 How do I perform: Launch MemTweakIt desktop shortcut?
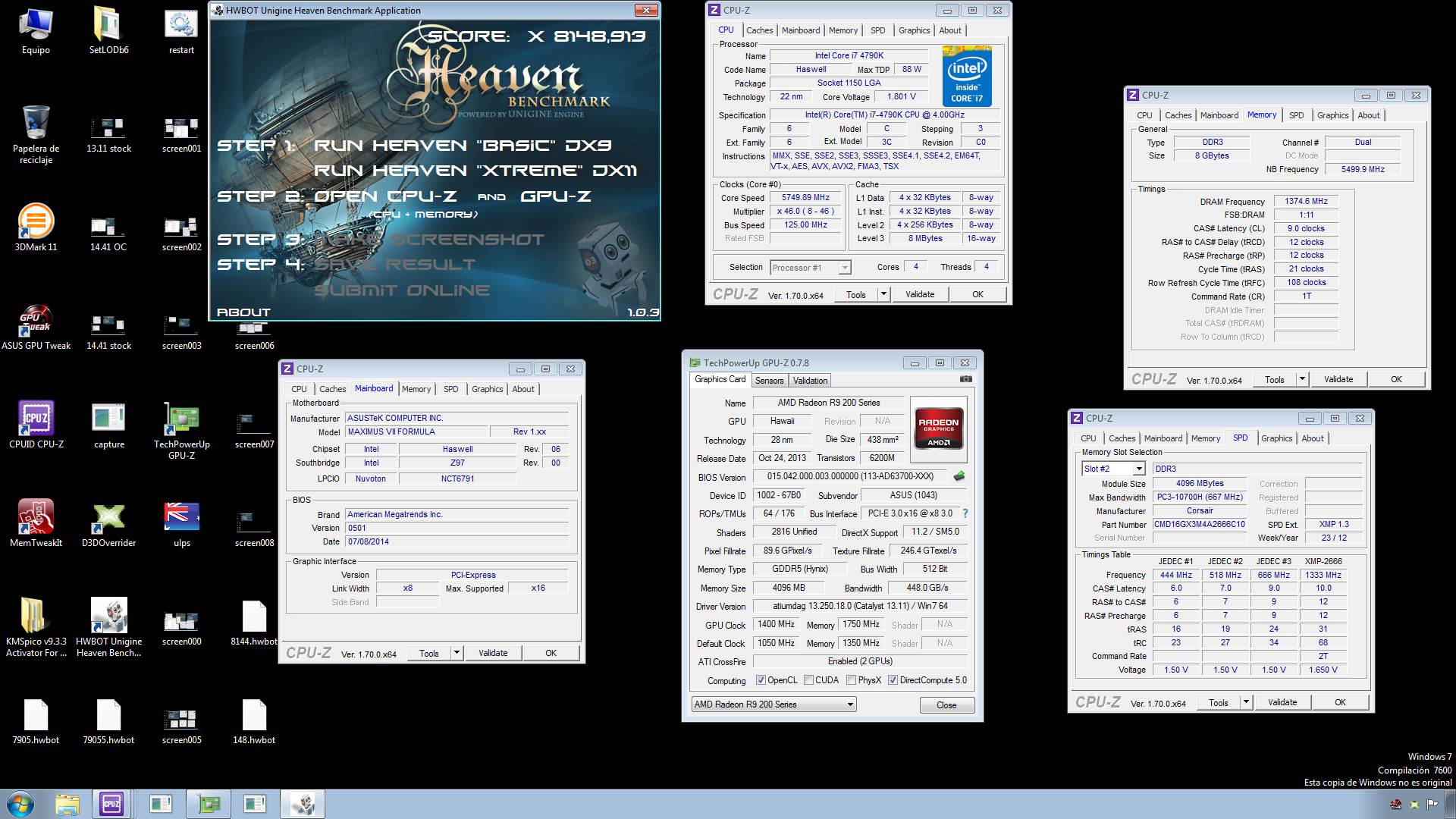36,523
